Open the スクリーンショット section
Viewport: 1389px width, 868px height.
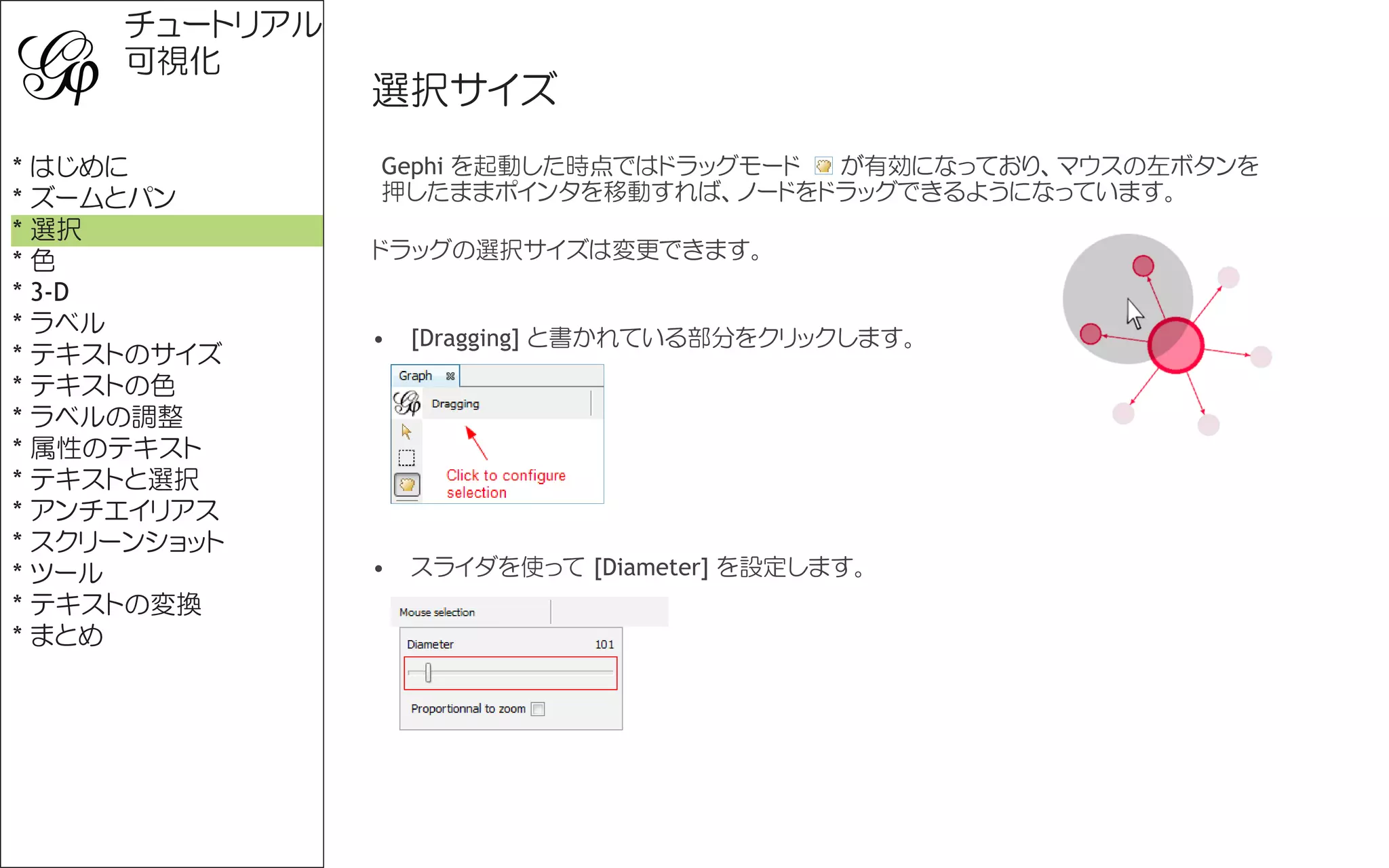(127, 541)
